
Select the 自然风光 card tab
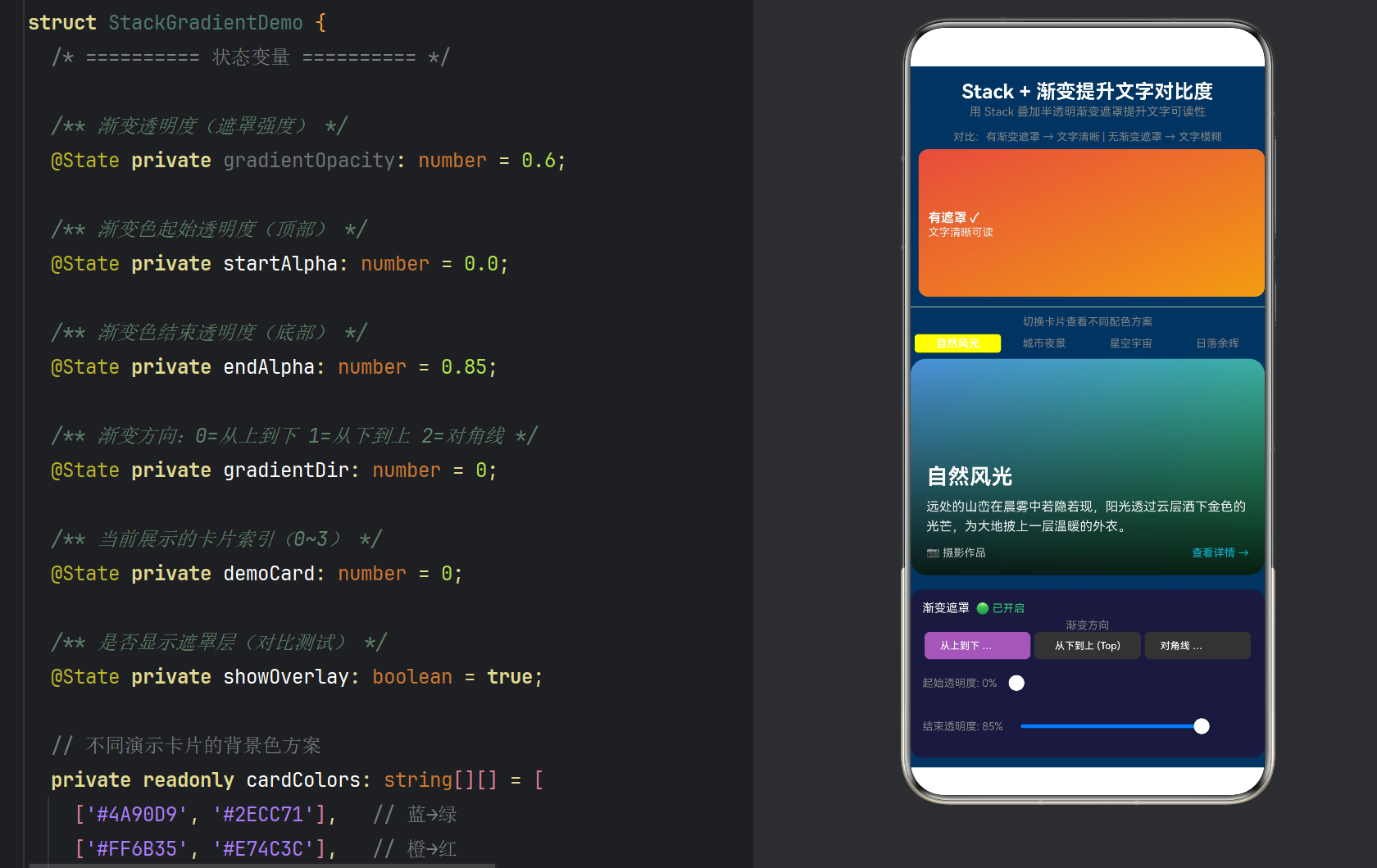pos(957,343)
